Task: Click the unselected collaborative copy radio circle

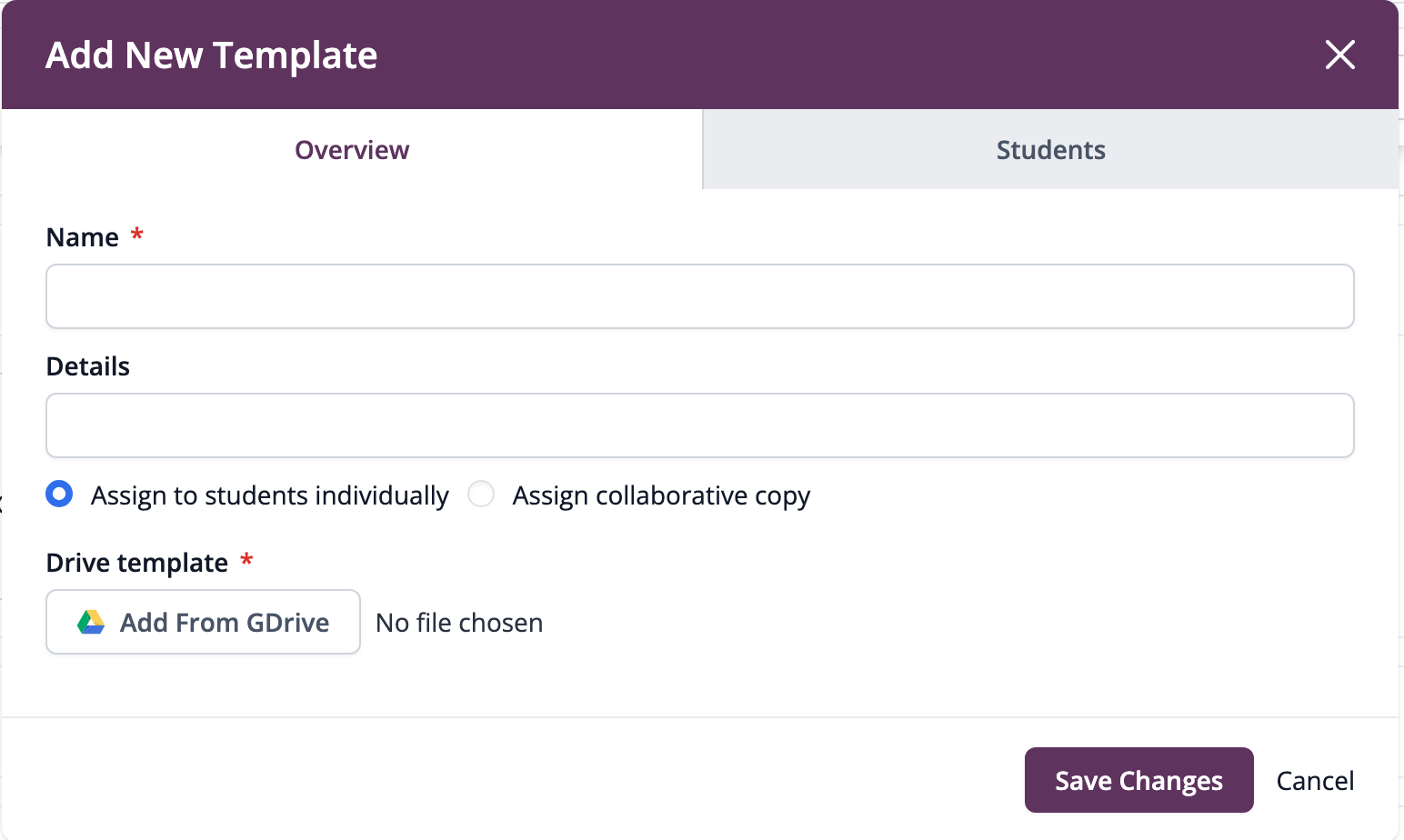Action: coord(481,495)
